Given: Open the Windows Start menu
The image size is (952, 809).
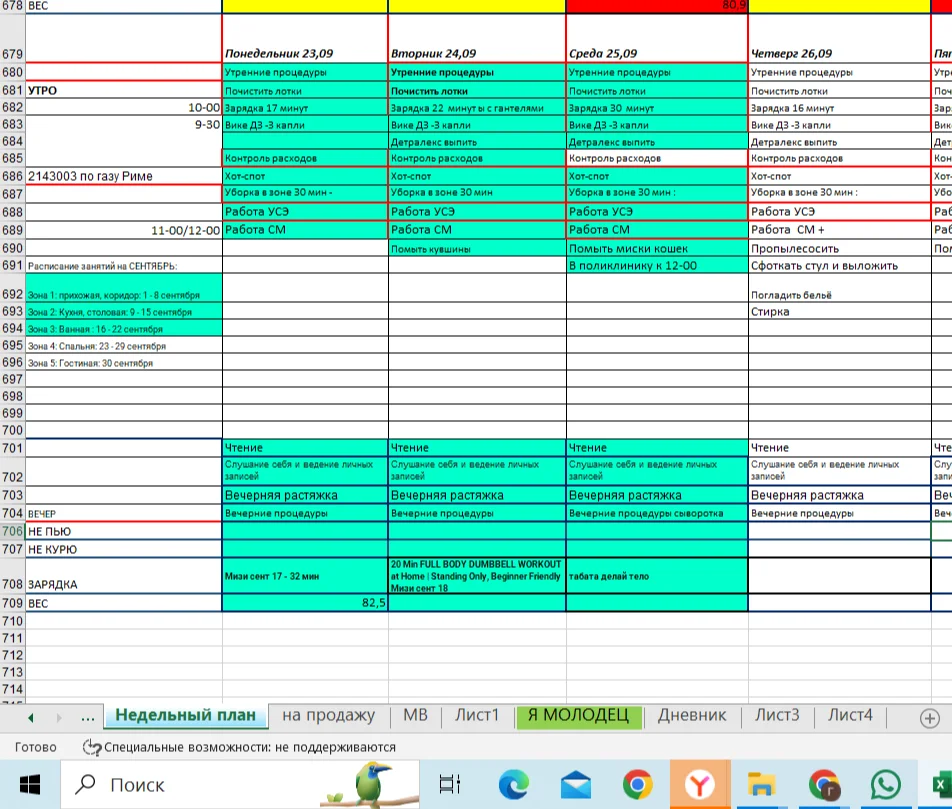Looking at the screenshot, I should pyautogui.click(x=28, y=784).
